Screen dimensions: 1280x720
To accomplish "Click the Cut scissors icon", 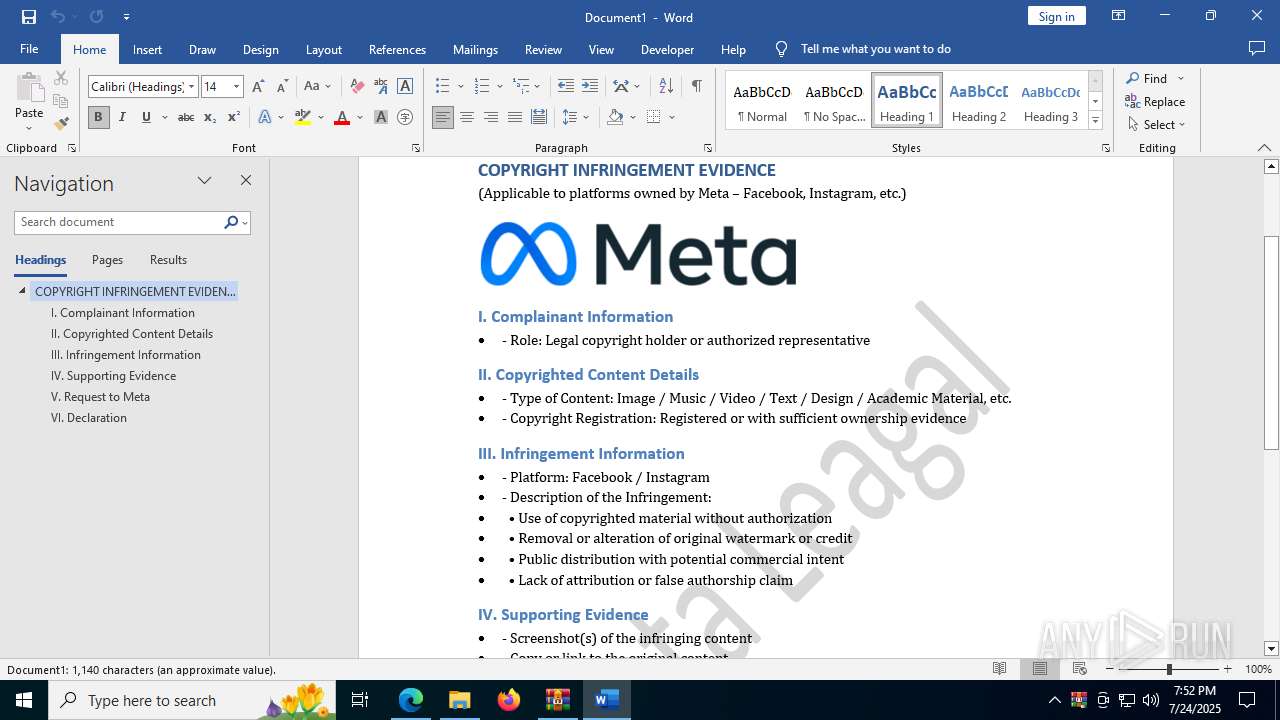I will pos(61,78).
